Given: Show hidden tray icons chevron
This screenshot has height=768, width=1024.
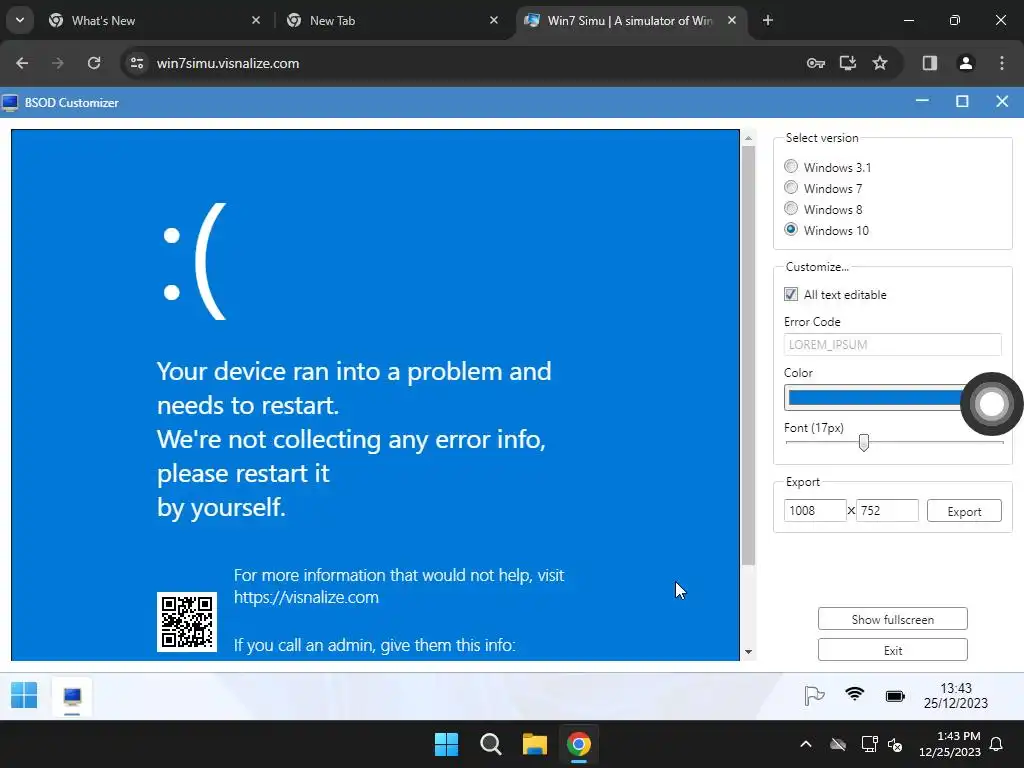Looking at the screenshot, I should 806,744.
